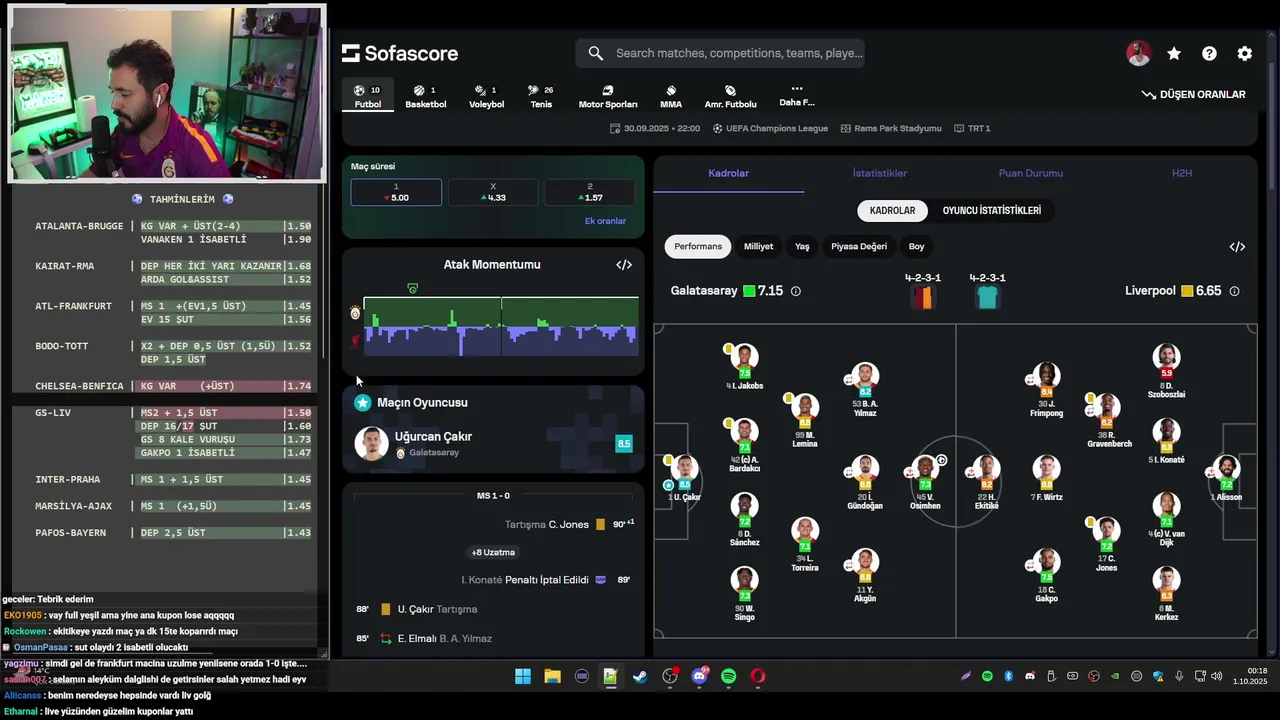
Task: Select KADROLAR toggle pill
Action: (x=892, y=211)
